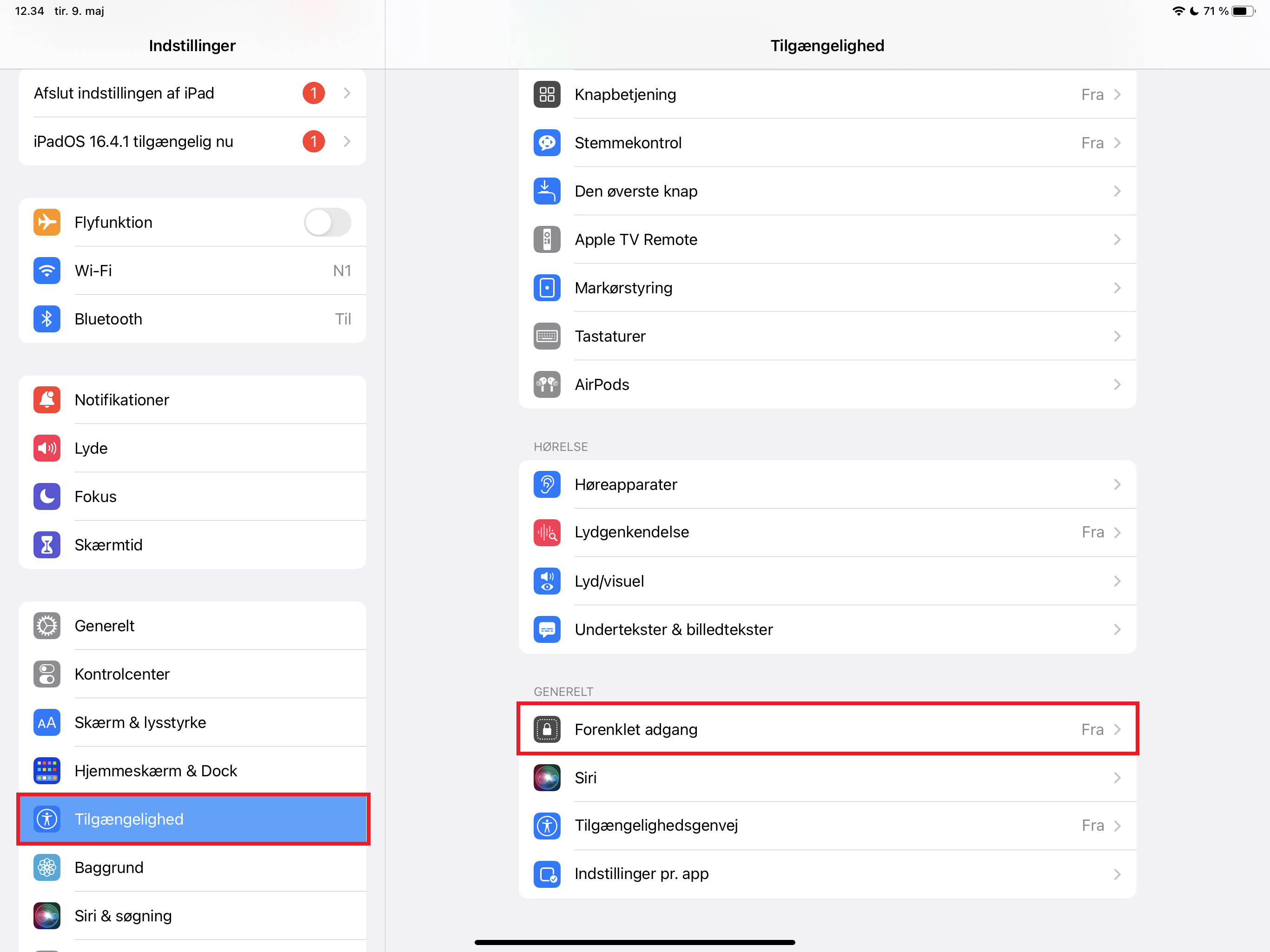
Task: Tap the clock showing 12.34
Action: coord(29,11)
